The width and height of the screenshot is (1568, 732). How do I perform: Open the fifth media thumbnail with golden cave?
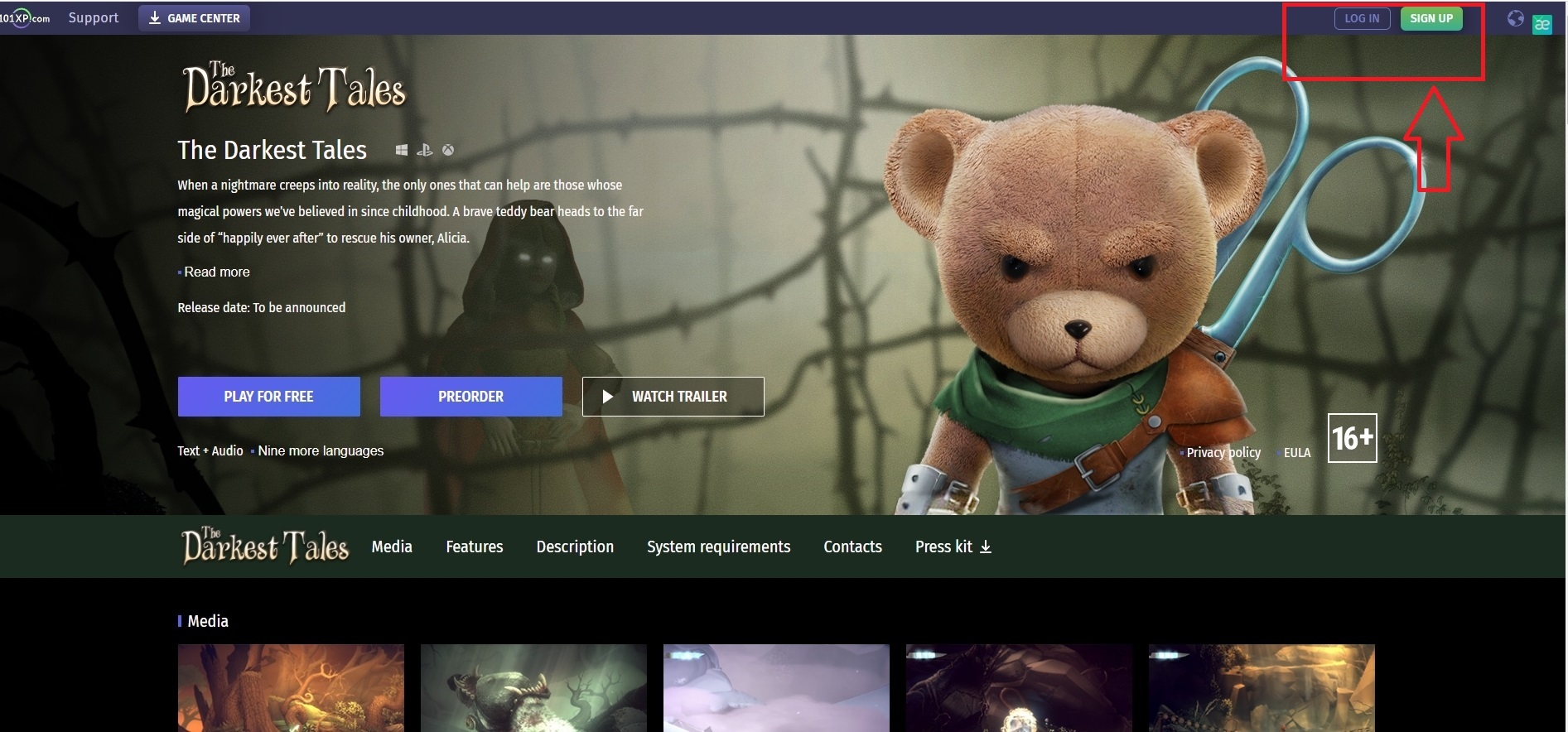click(x=1262, y=688)
